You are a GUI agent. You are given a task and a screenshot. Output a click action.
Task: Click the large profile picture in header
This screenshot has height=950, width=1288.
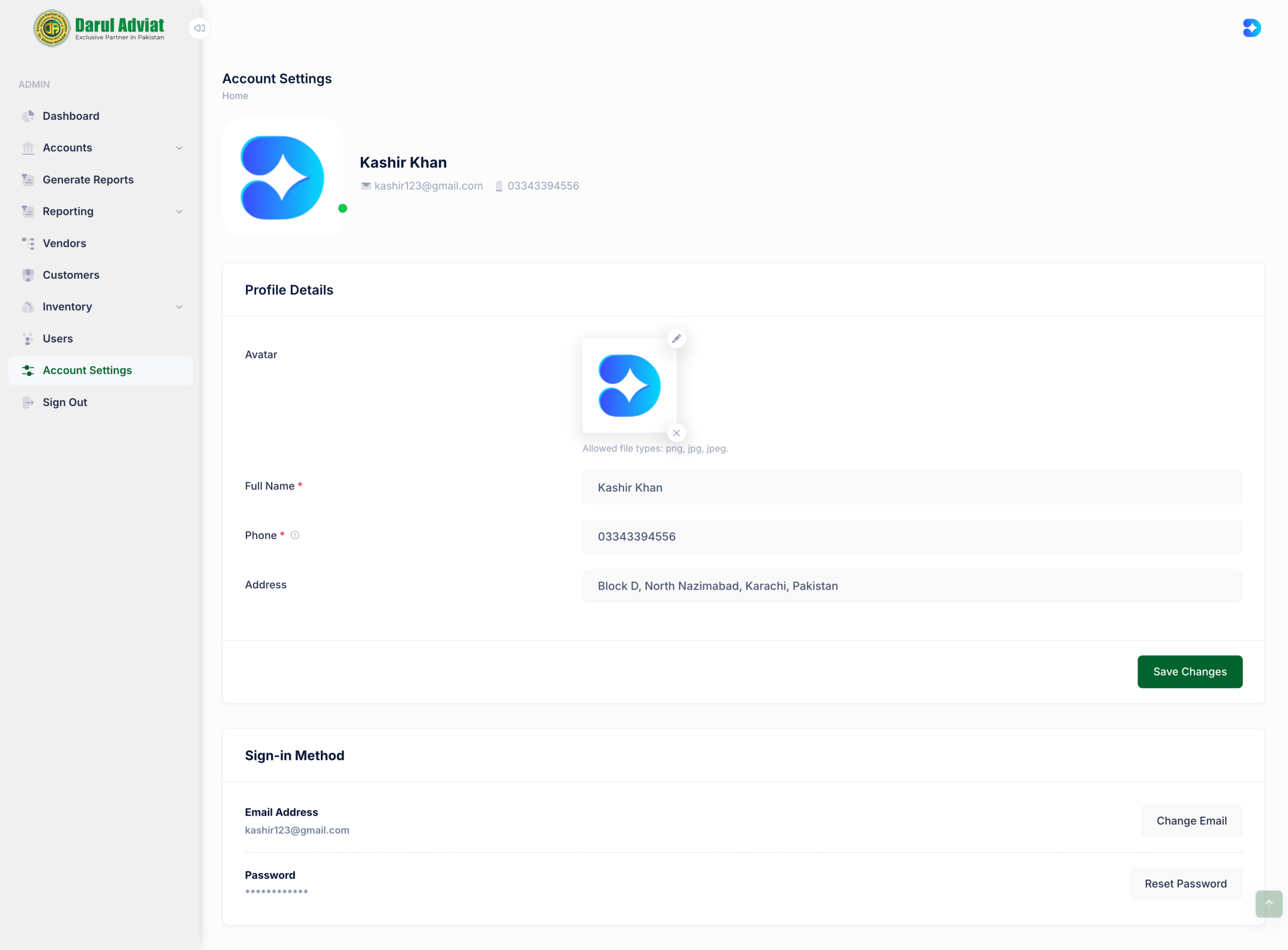pyautogui.click(x=282, y=177)
